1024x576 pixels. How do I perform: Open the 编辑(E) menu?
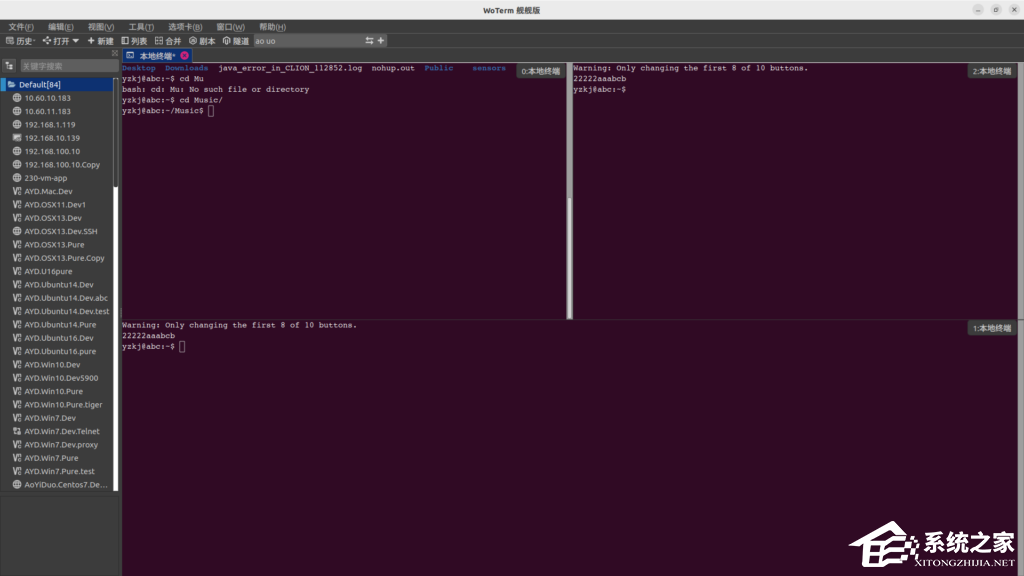coord(61,27)
